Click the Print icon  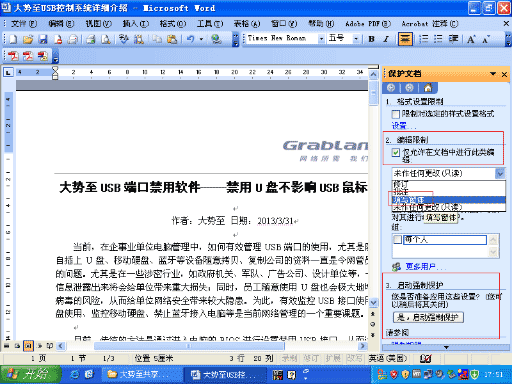click(x=73, y=39)
